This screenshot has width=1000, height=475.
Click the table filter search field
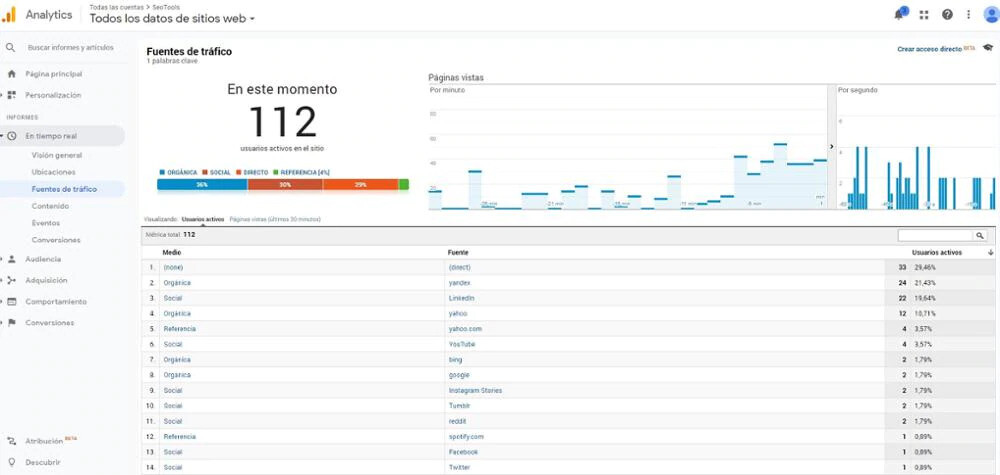point(935,236)
